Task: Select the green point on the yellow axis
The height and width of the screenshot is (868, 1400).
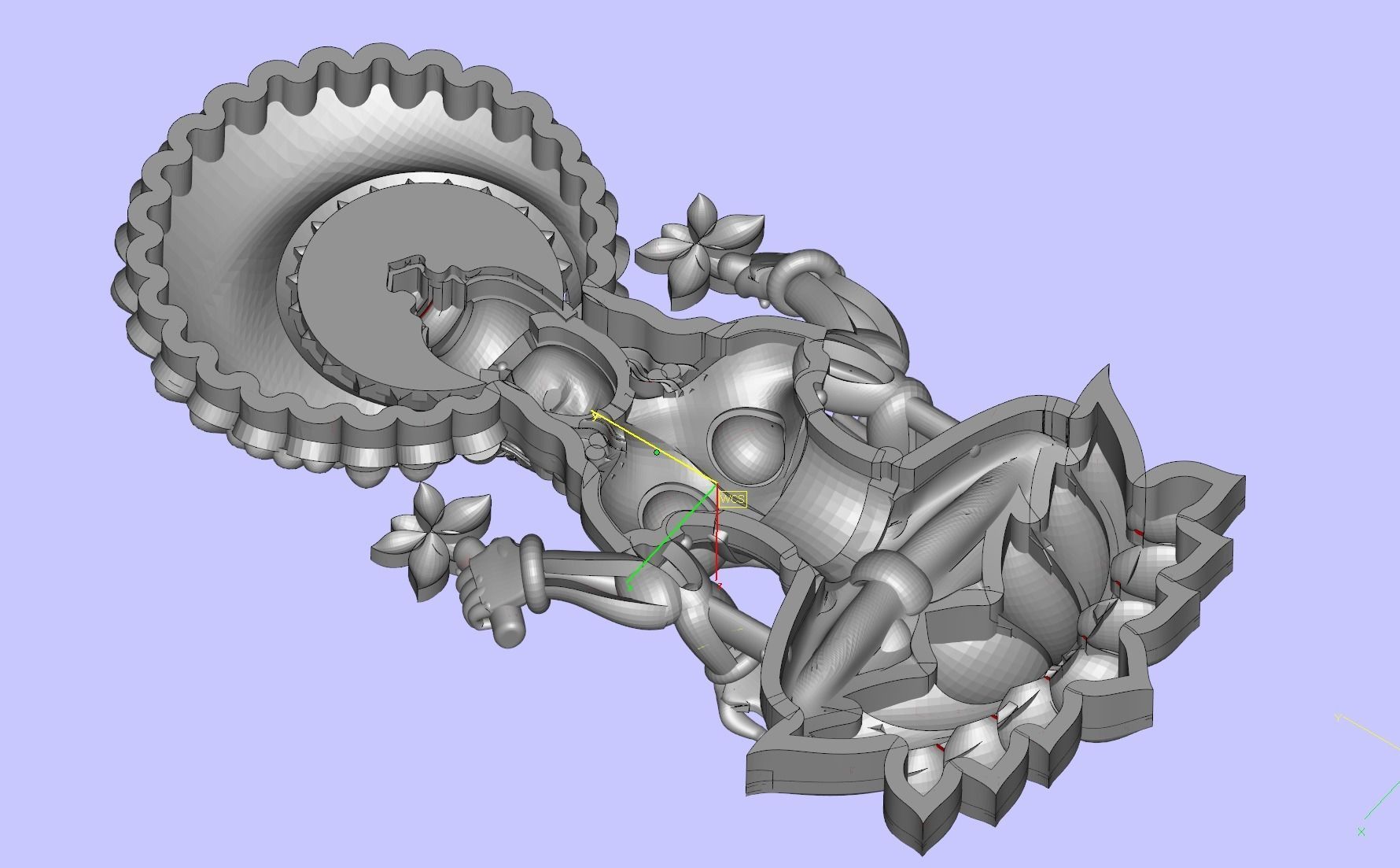Action: tap(657, 452)
